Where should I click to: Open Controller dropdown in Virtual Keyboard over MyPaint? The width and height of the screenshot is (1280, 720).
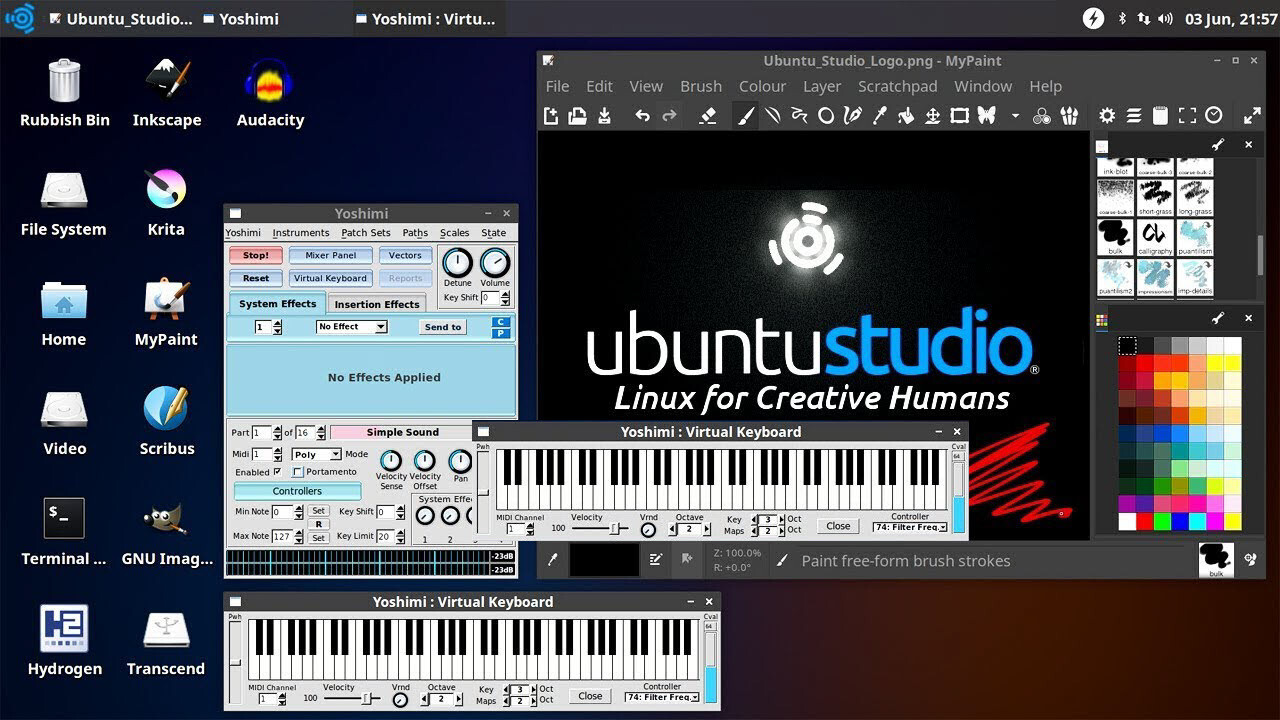pyautogui.click(x=910, y=527)
